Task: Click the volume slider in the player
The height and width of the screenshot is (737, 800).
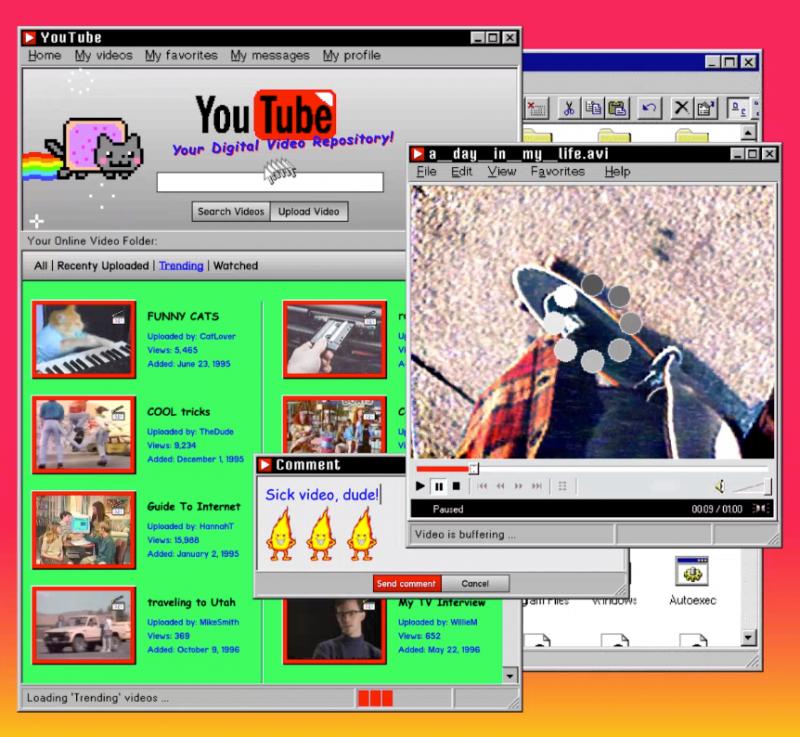Action: pos(752,487)
